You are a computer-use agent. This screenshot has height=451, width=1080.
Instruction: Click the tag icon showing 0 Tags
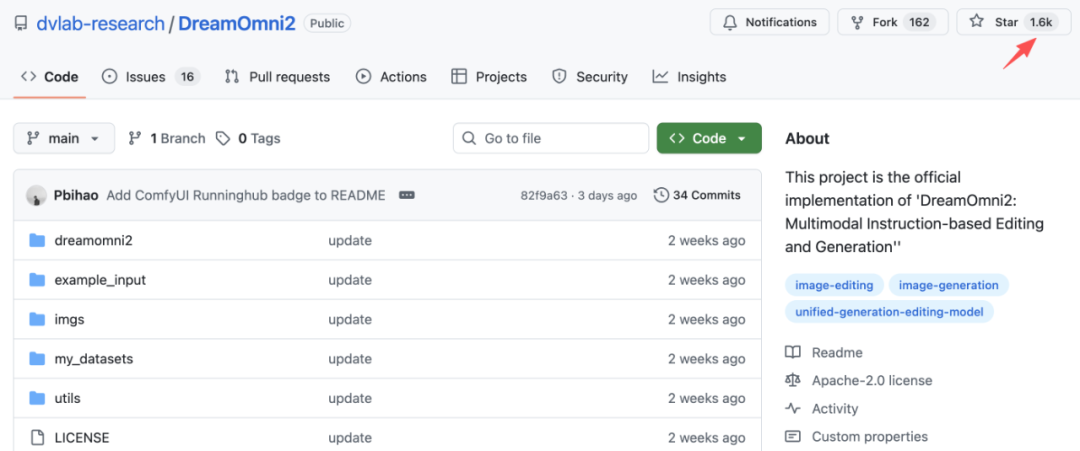(223, 139)
